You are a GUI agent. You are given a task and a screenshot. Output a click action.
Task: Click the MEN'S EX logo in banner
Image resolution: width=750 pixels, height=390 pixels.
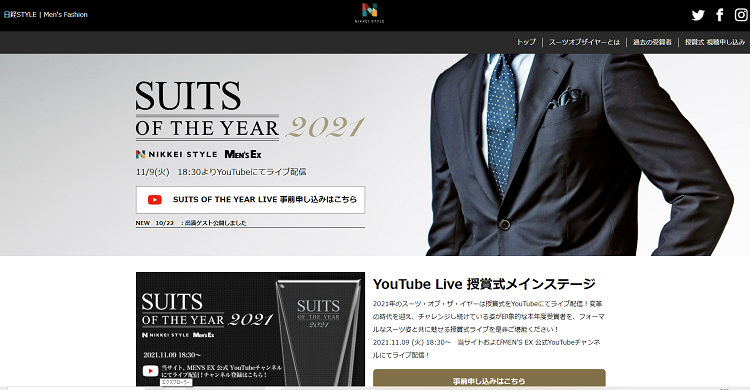coord(243,154)
